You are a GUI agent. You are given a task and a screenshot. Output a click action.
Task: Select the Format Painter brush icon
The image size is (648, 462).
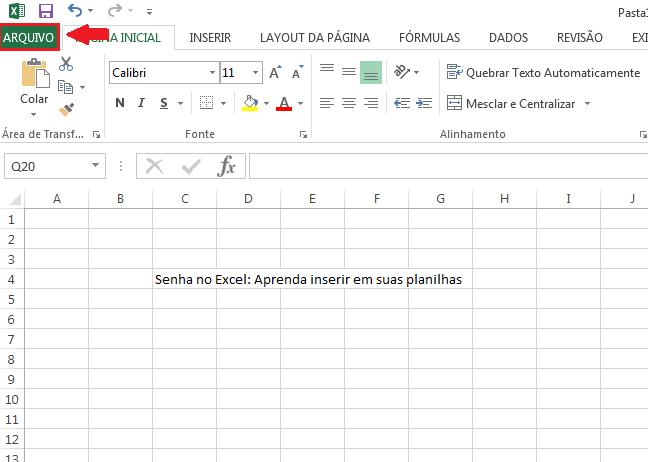point(66,110)
